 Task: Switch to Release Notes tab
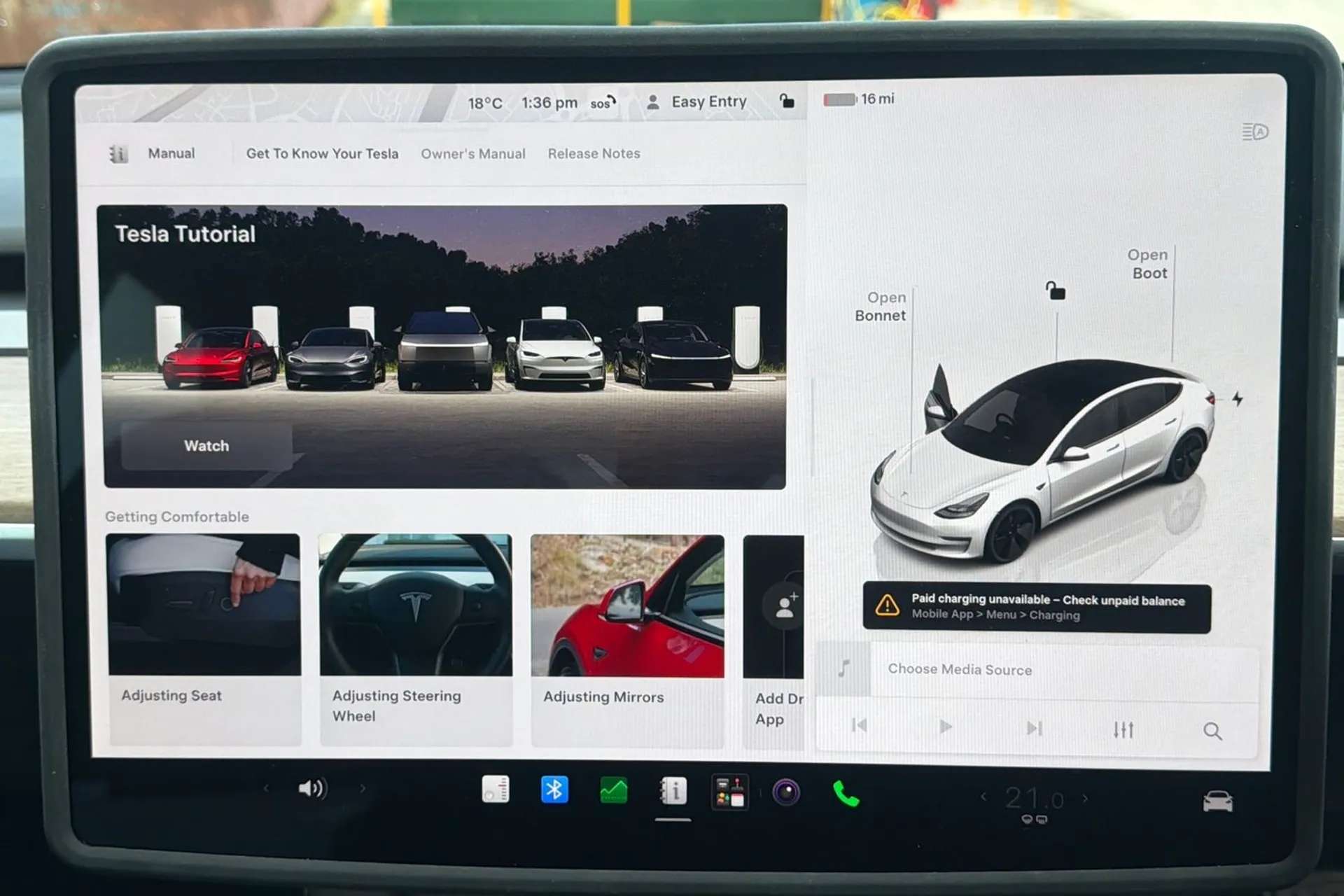pos(594,153)
